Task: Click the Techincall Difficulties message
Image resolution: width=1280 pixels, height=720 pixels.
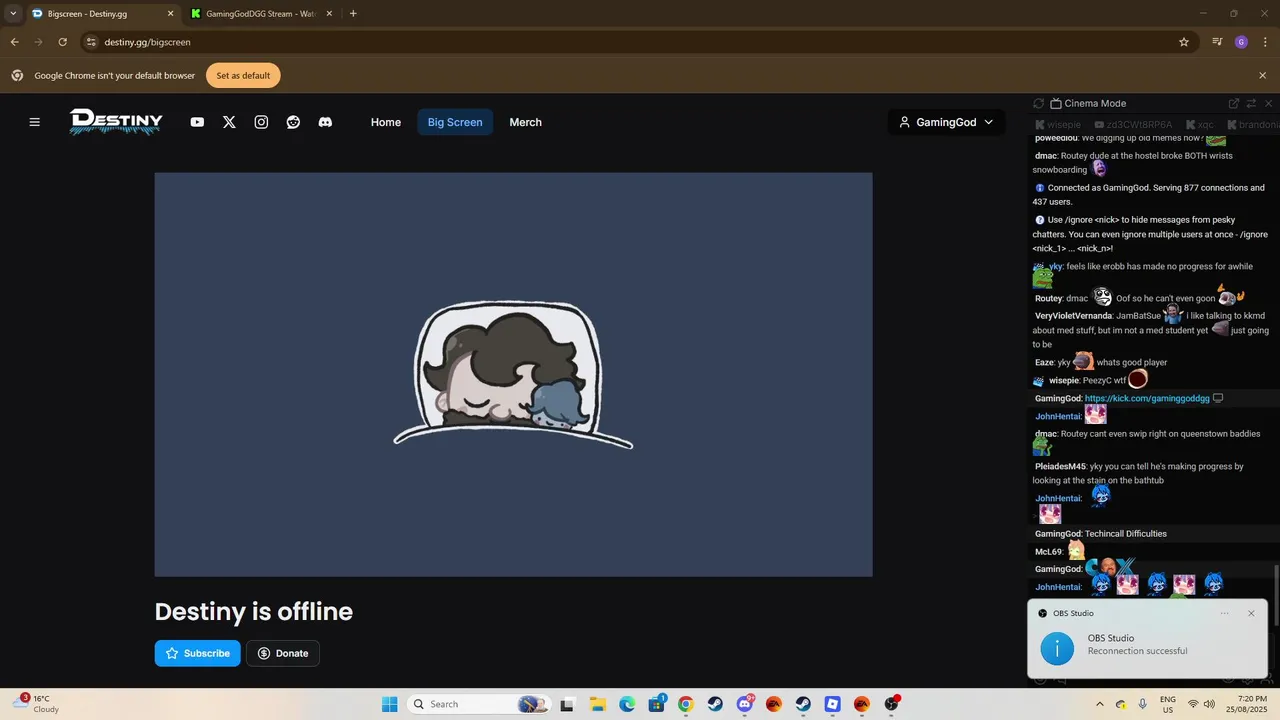Action: 1126,534
